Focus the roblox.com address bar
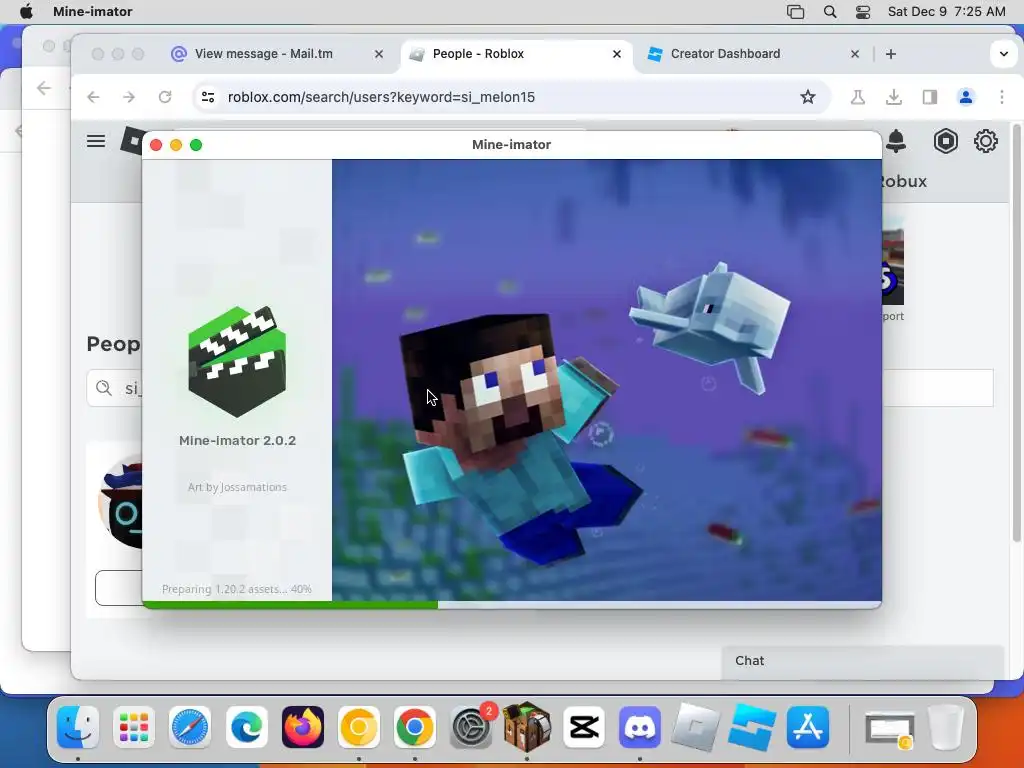1024x768 pixels. 511,97
